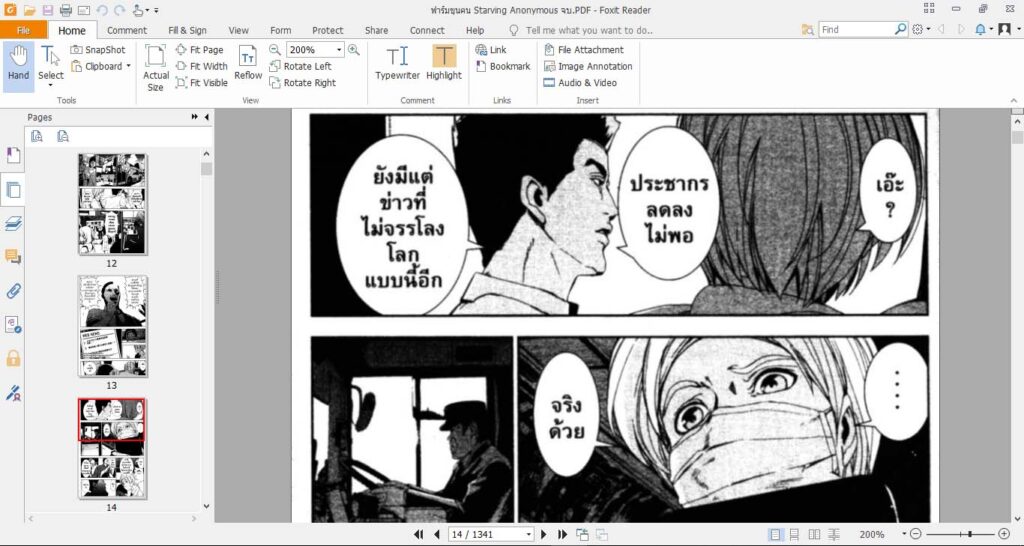1024x546 pixels.
Task: Open the comments side panel
Action: point(13,257)
